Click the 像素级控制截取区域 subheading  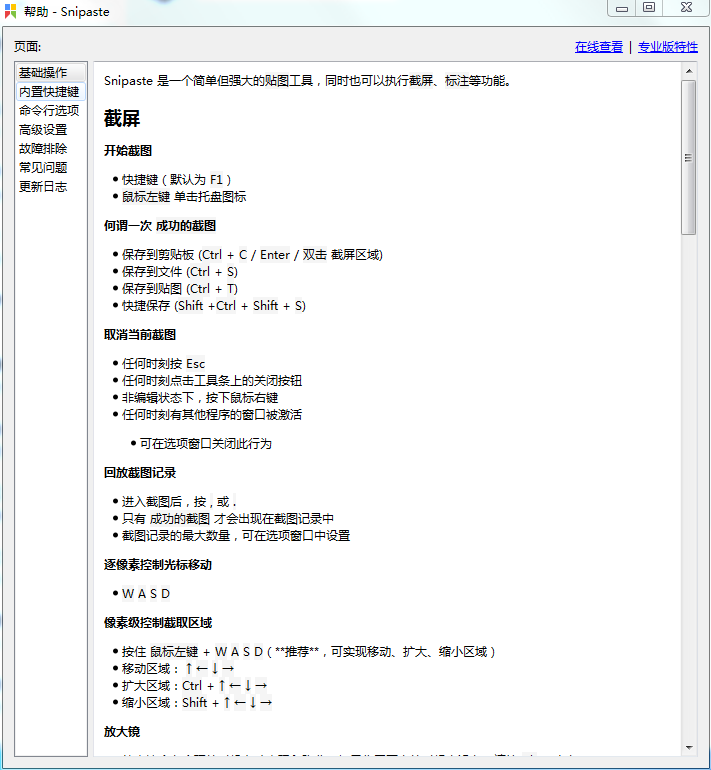pyautogui.click(x=158, y=623)
